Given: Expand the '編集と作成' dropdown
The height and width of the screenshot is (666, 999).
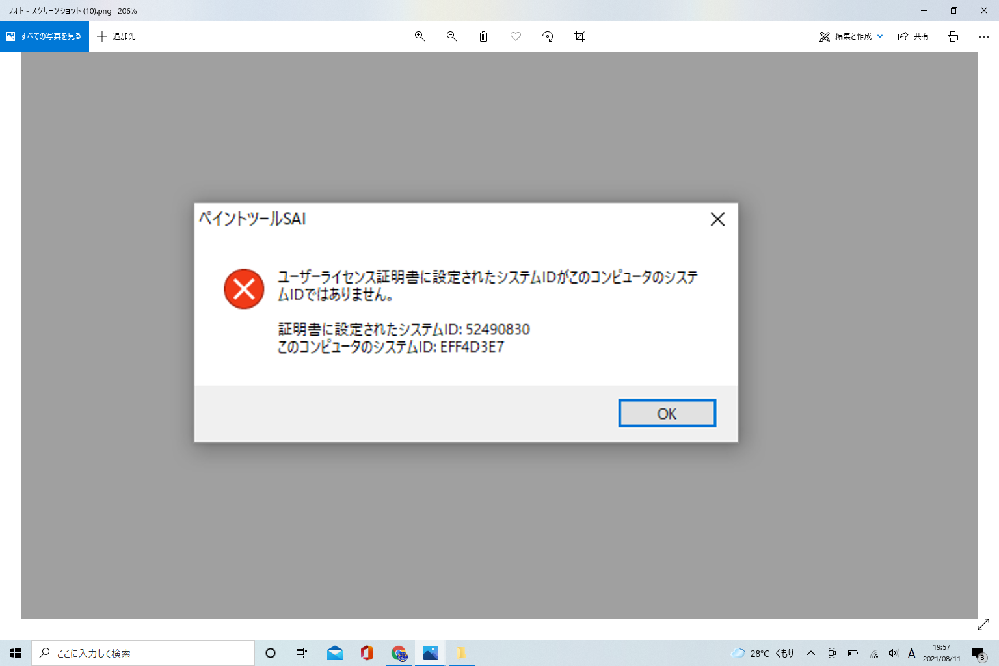Looking at the screenshot, I should coord(851,36).
